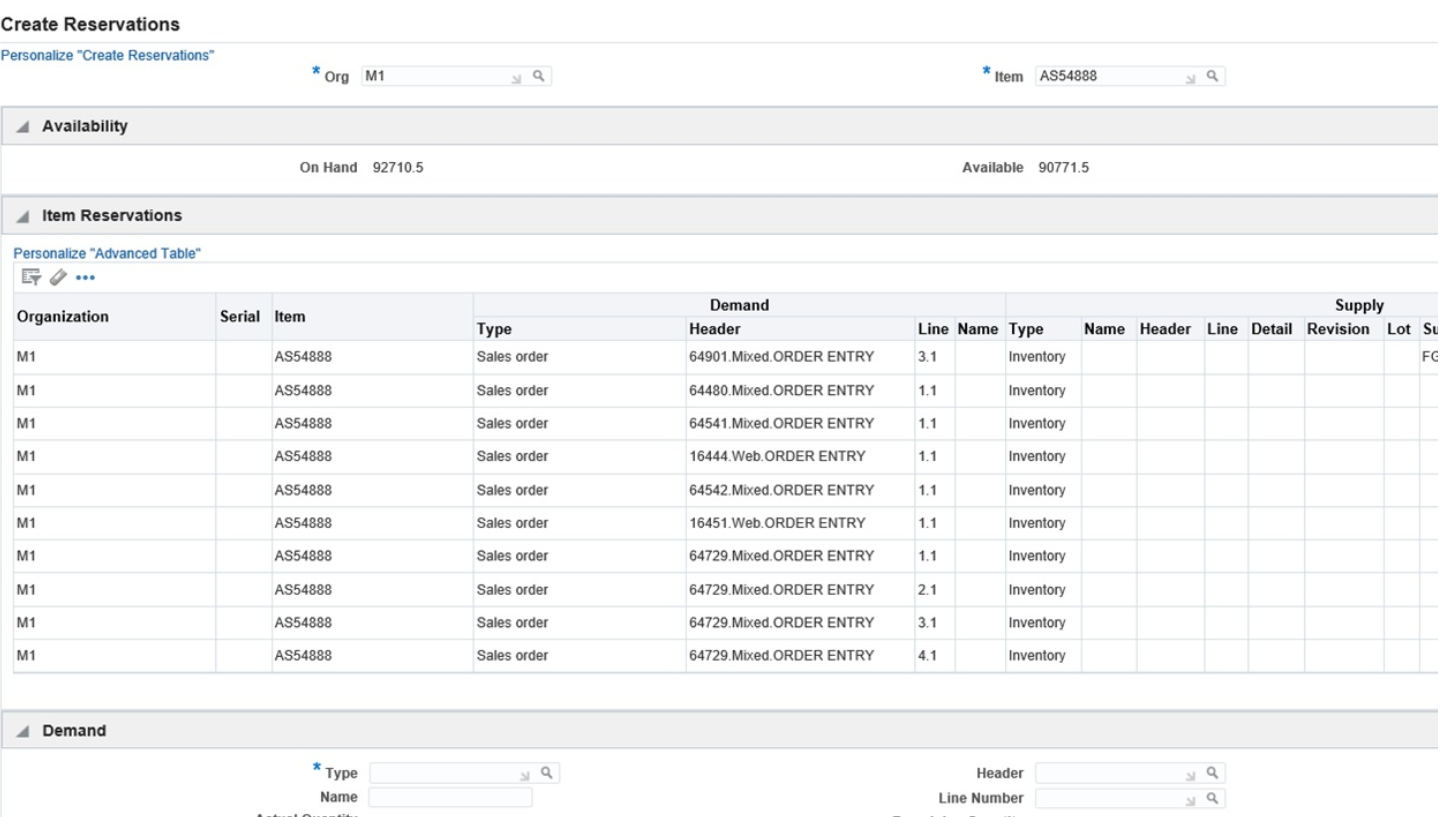1446x817 pixels.
Task: Click the filter icon above the reservations table
Action: tap(31, 277)
